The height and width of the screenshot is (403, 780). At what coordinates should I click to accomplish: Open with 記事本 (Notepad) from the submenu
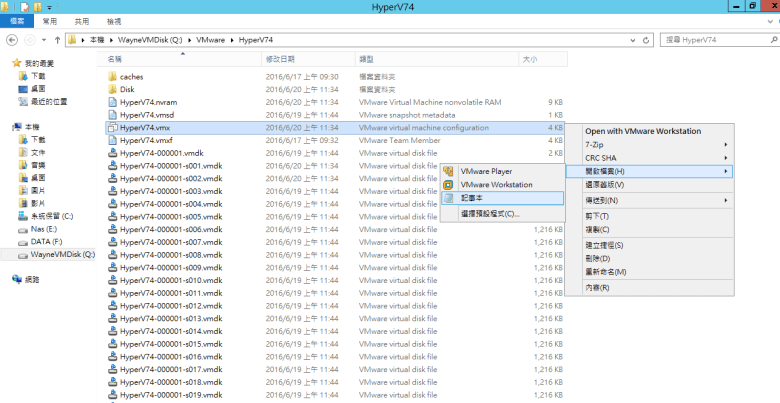[473, 198]
